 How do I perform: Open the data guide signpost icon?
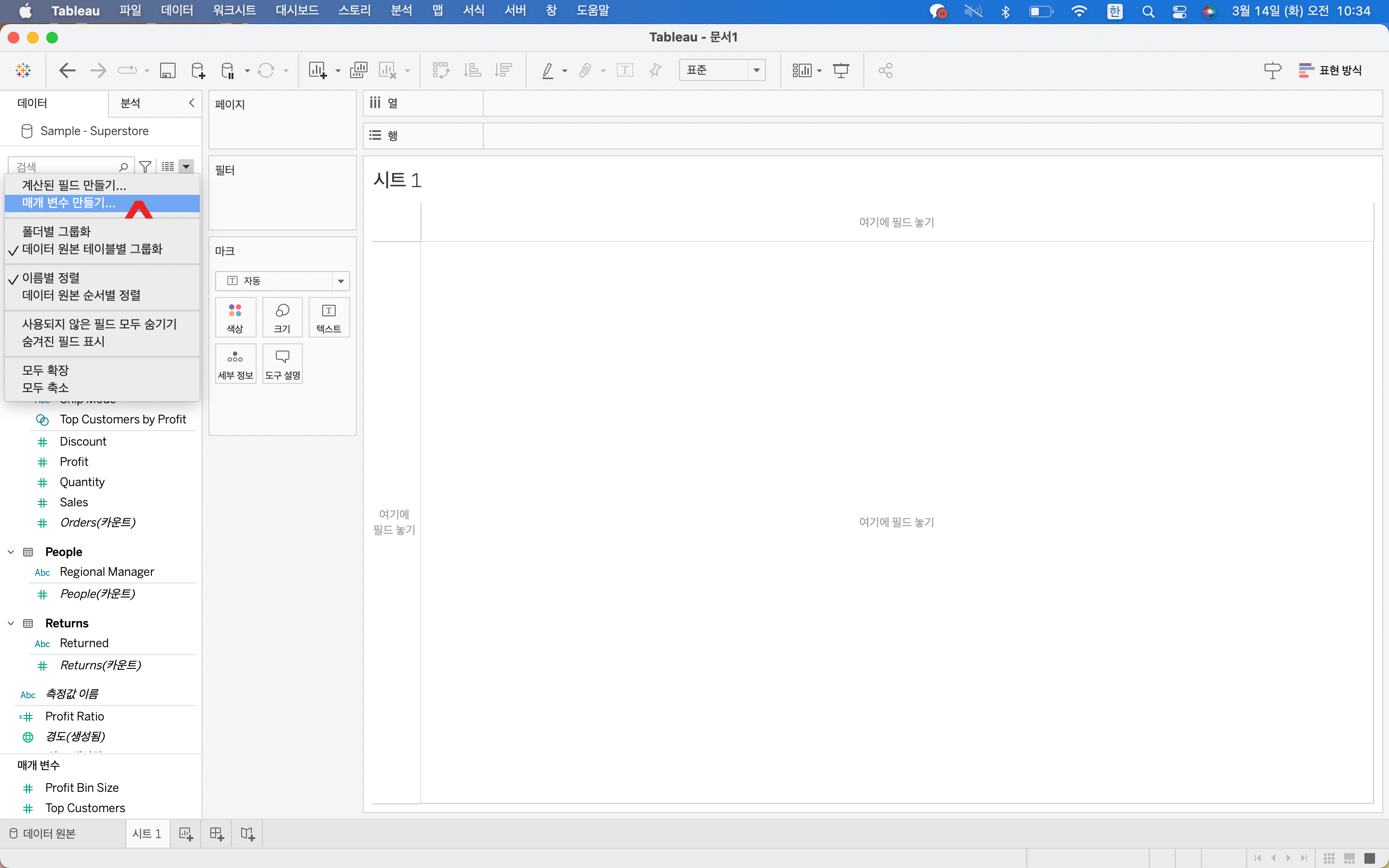(x=1272, y=70)
